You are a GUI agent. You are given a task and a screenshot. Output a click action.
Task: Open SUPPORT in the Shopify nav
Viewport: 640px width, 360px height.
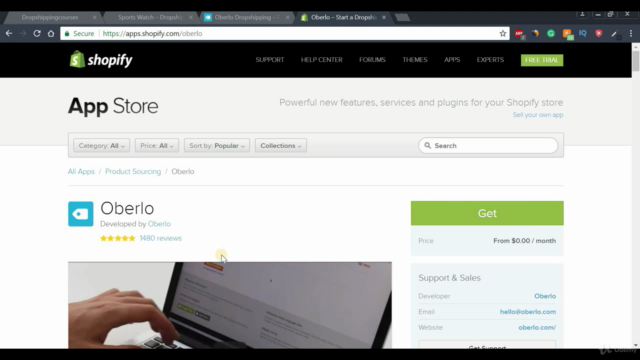270,60
